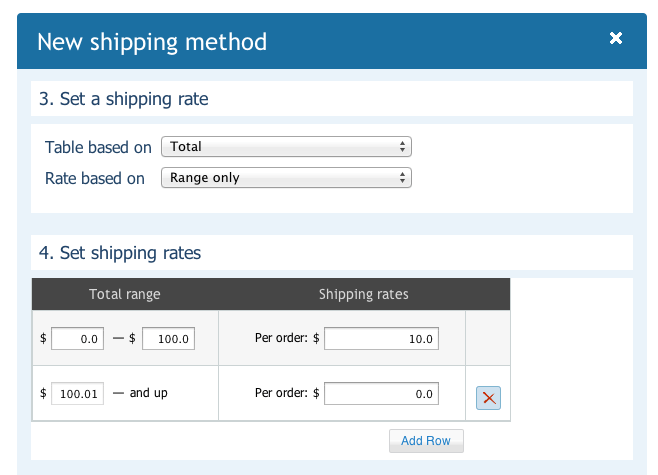The width and height of the screenshot is (658, 475).
Task: Edit the 0.0 per order rate field
Action: pos(381,394)
